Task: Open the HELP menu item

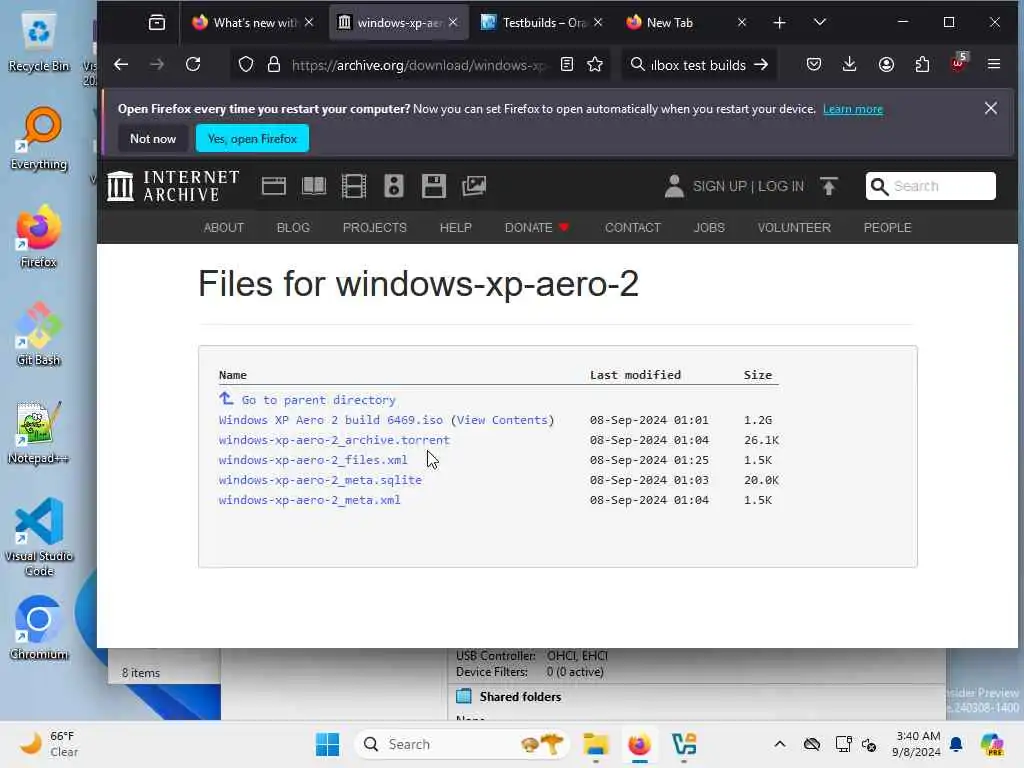Action: 455,227
